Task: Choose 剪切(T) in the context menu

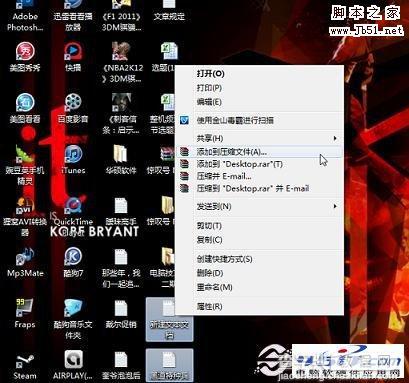Action: click(259, 226)
